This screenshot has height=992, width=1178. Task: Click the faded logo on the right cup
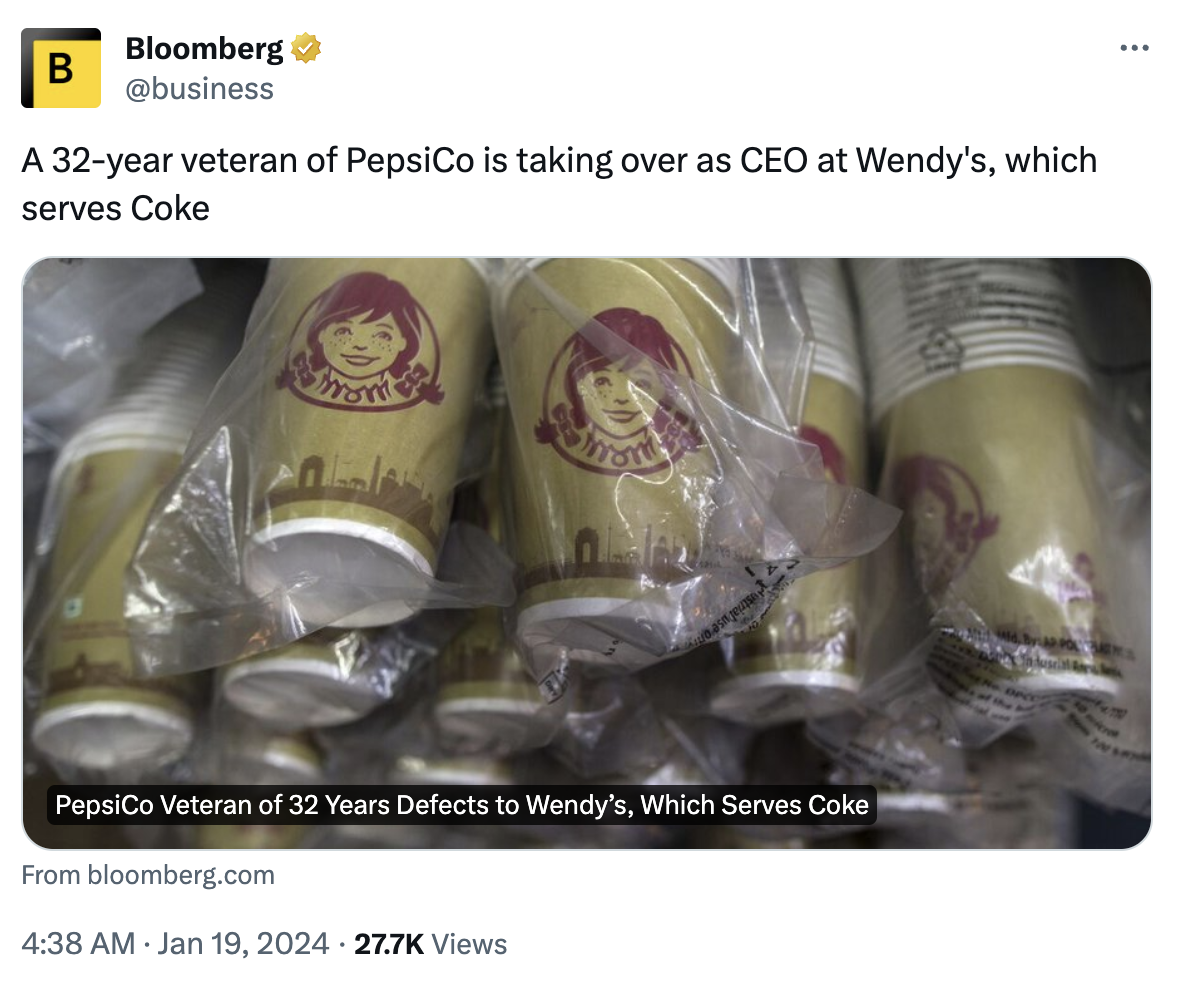pyautogui.click(x=940, y=510)
